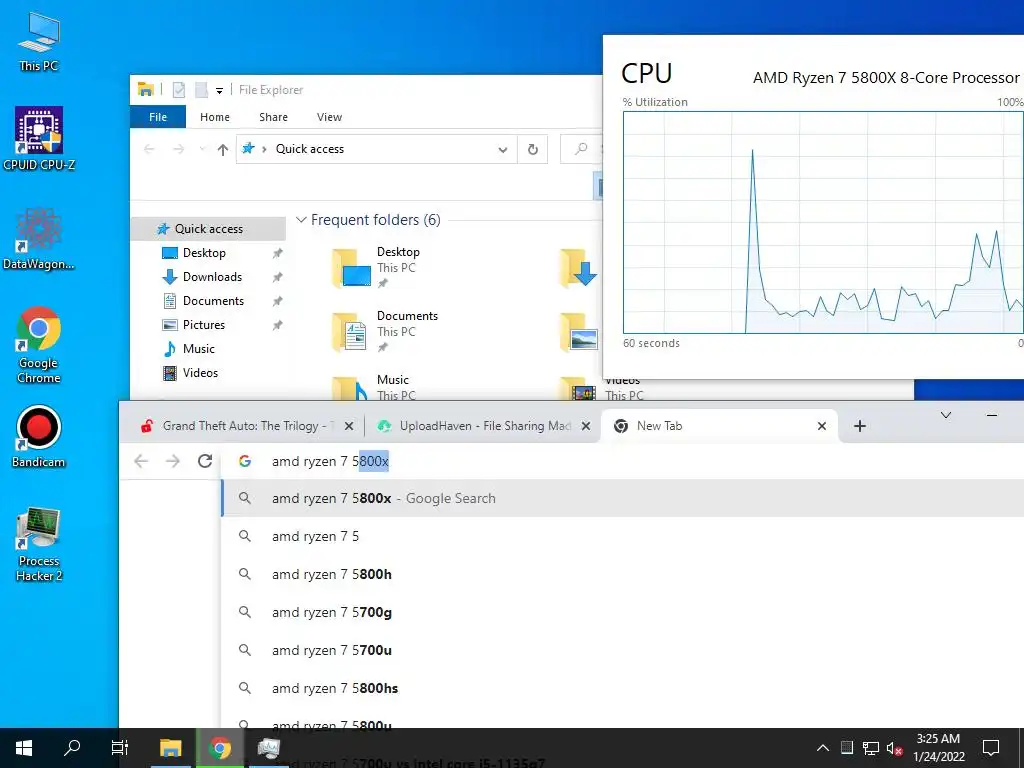Switch to UploadHaven Chrome tab
The height and width of the screenshot is (768, 1024).
[x=475, y=426]
